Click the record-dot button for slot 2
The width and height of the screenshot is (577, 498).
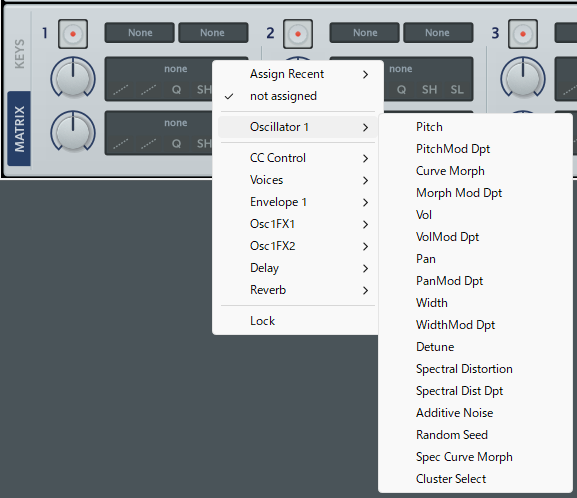[298, 34]
